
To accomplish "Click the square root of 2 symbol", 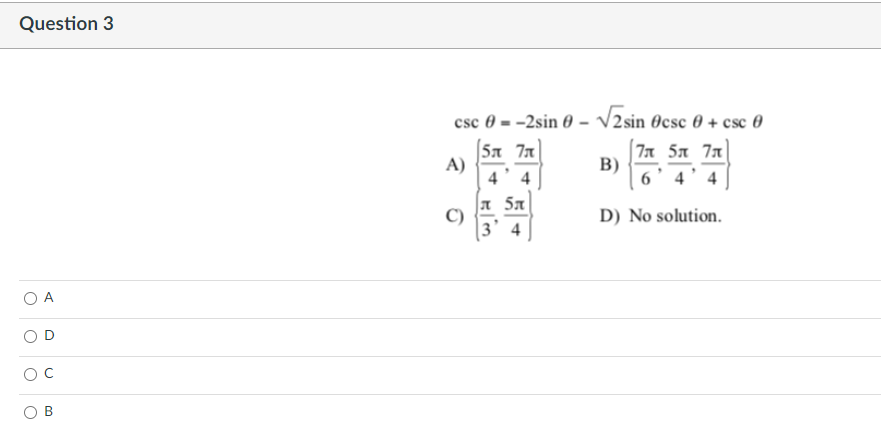I will 610,117.
